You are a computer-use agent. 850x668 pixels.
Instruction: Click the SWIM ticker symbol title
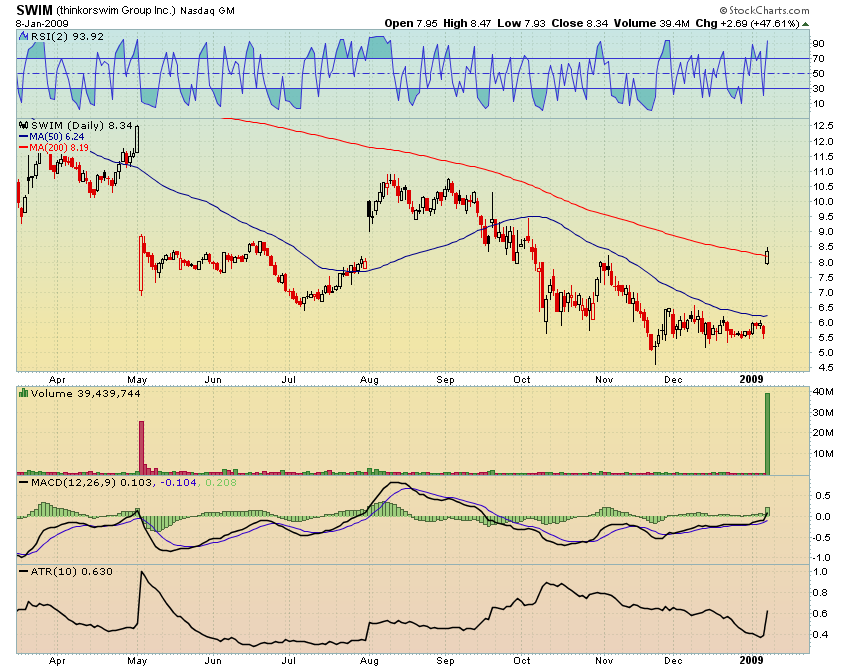click(x=35, y=10)
